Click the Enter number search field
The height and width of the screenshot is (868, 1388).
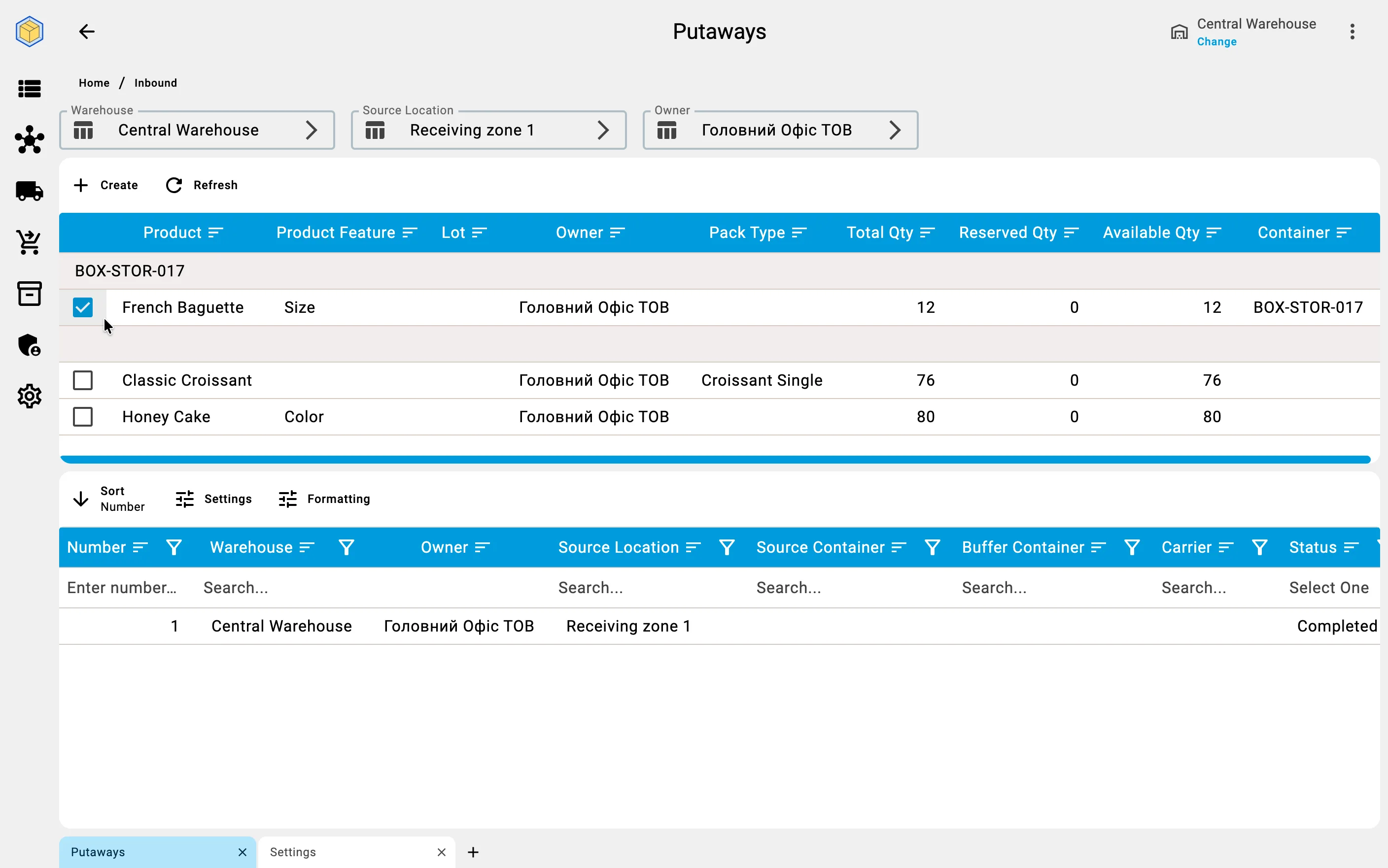pyautogui.click(x=122, y=587)
